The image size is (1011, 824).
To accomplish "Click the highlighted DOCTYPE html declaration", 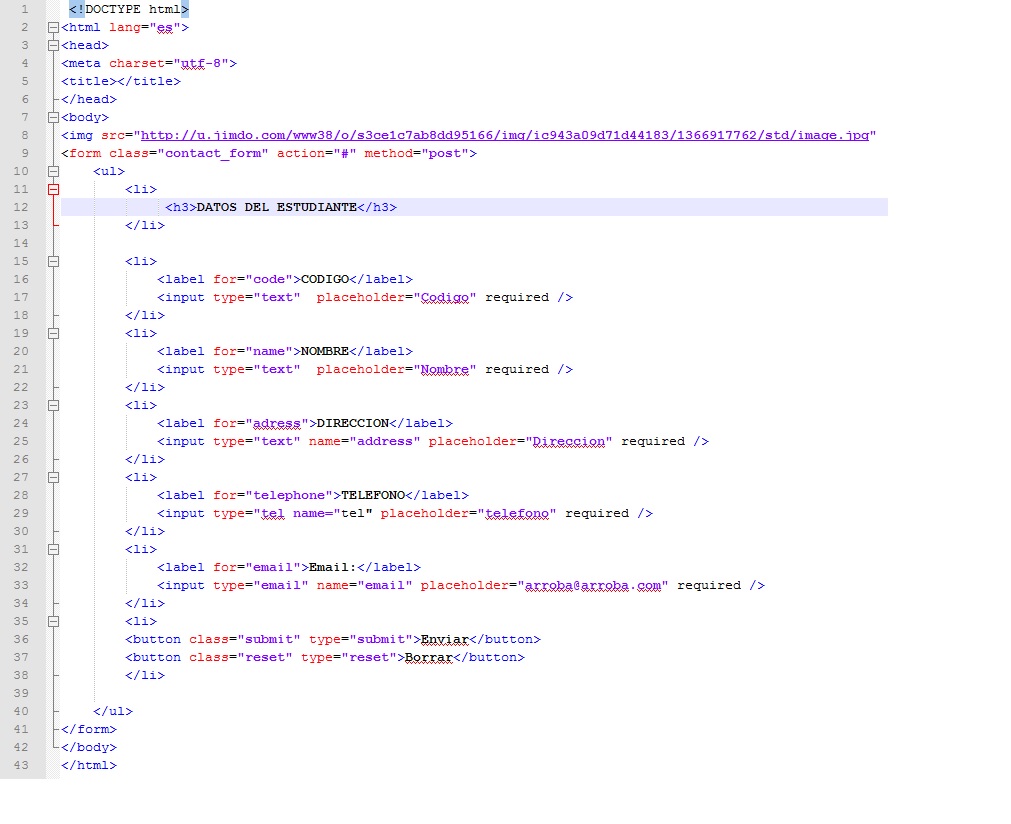I will click(128, 9).
